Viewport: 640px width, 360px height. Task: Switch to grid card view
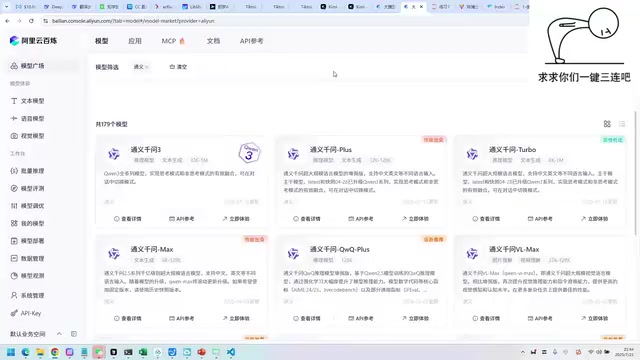(607, 124)
